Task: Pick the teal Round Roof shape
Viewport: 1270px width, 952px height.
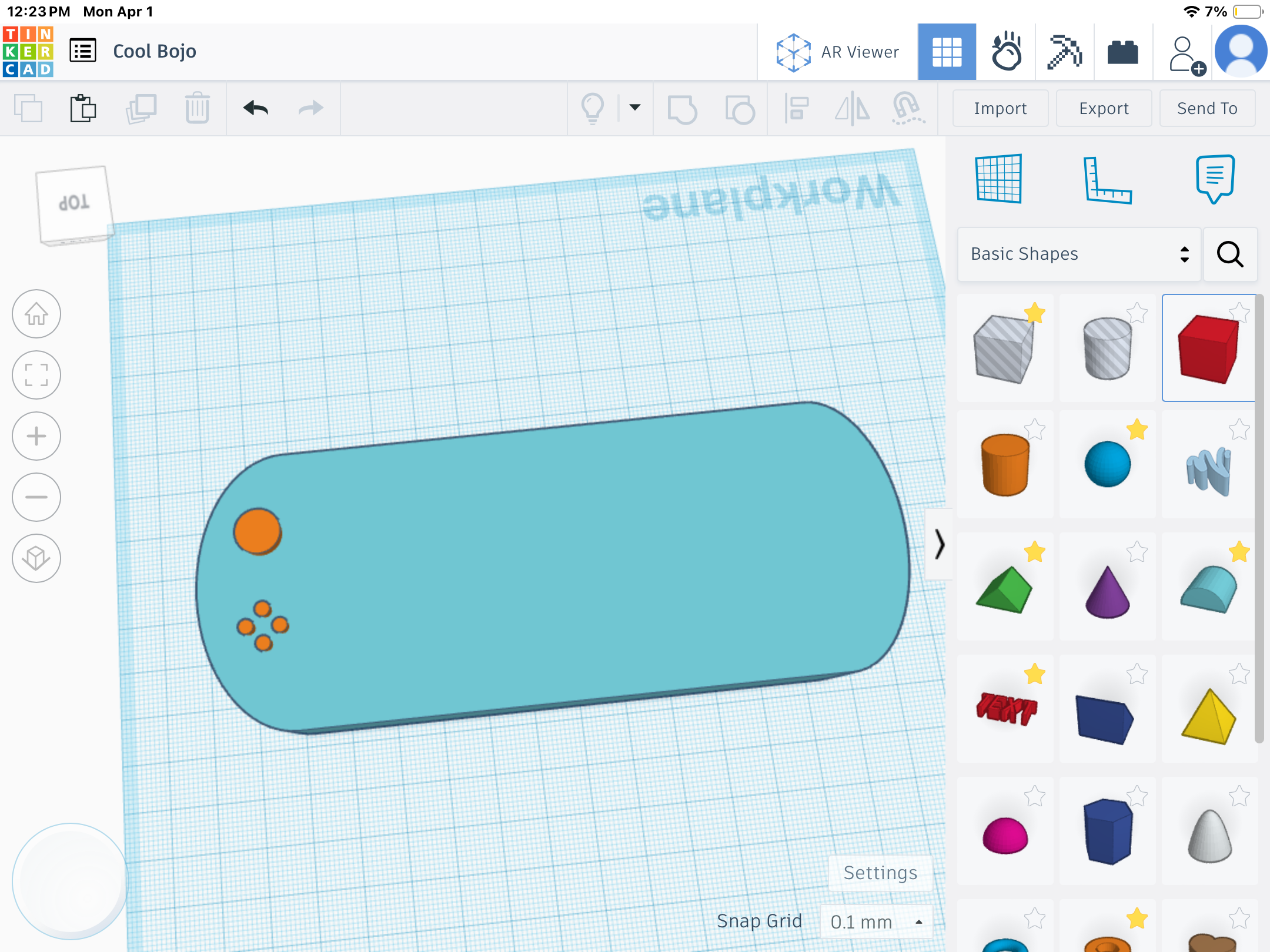Action: pyautogui.click(x=1208, y=589)
